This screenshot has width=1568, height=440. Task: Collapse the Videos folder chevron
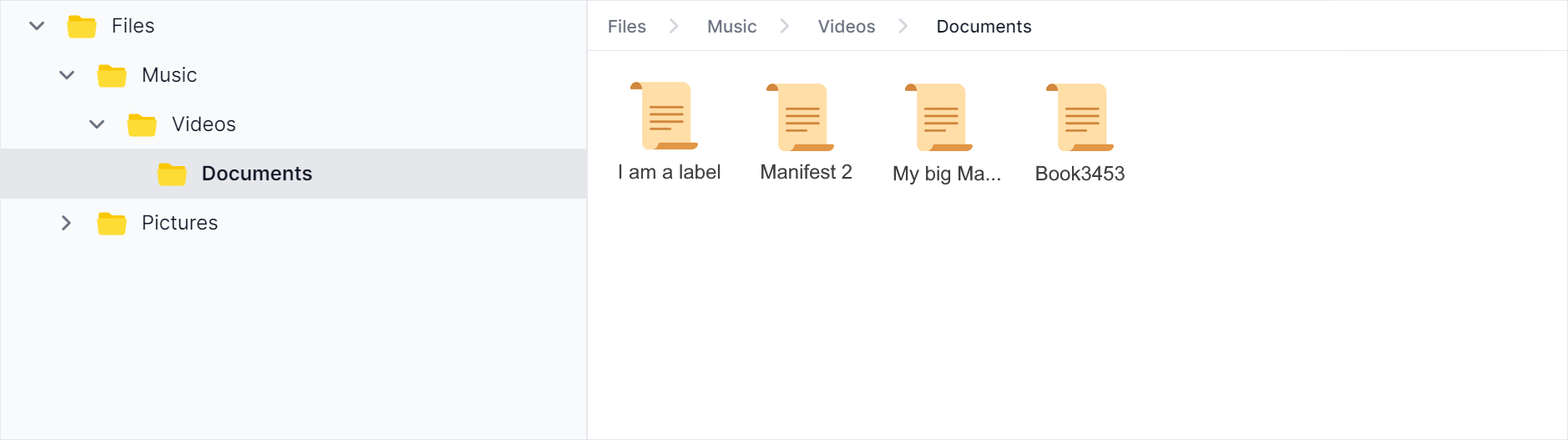97,124
